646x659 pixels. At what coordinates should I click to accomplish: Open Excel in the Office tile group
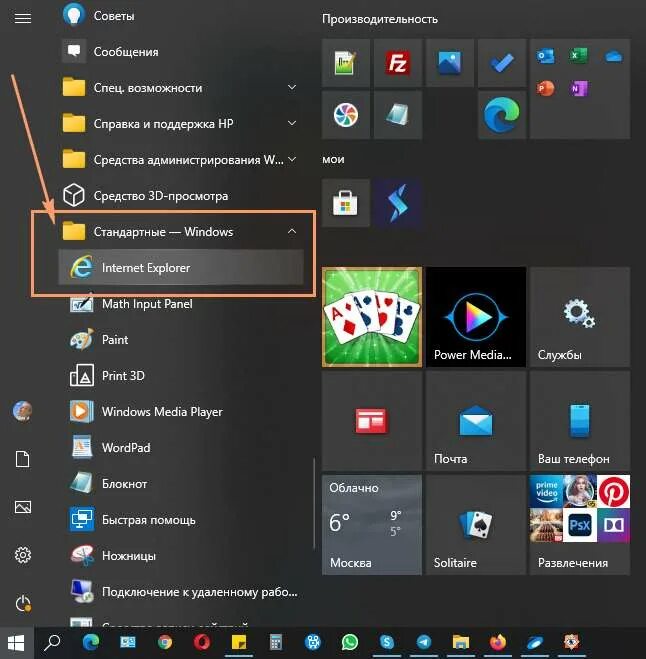pyautogui.click(x=579, y=56)
